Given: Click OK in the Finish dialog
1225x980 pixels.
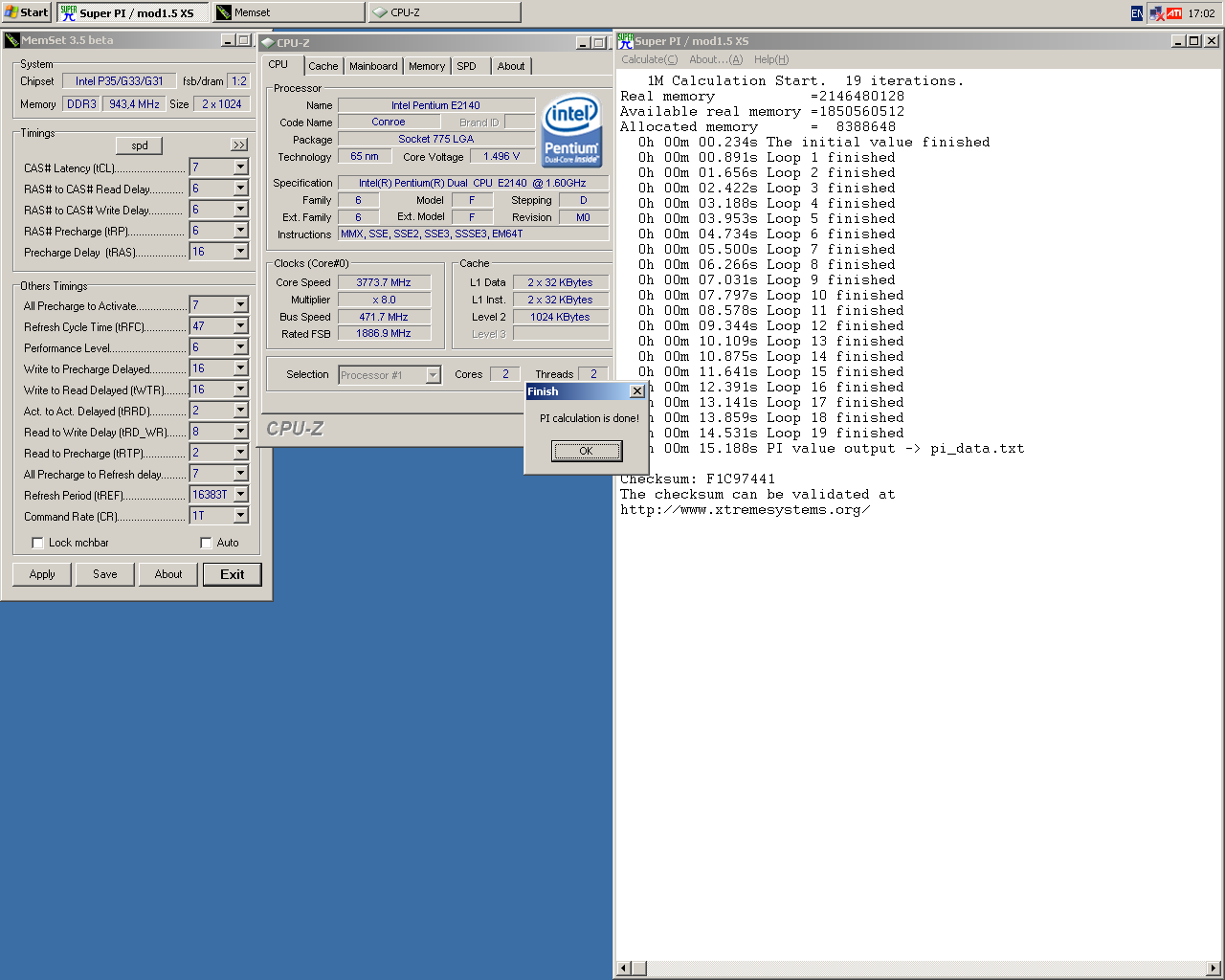Looking at the screenshot, I should click(x=586, y=451).
